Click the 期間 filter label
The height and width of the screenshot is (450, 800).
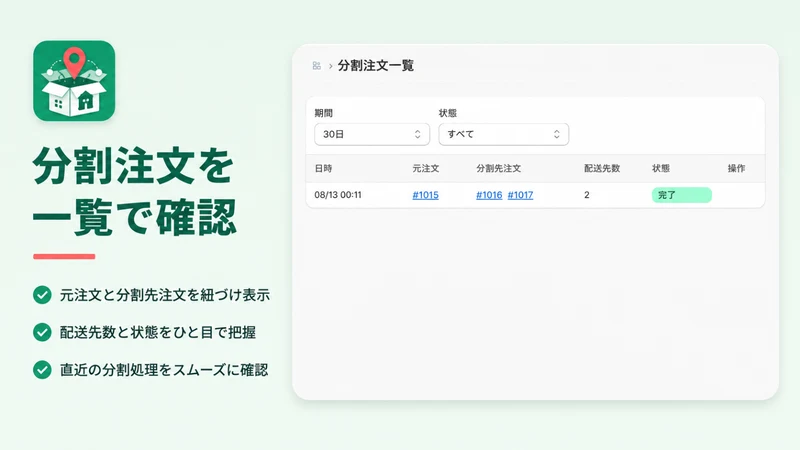pyautogui.click(x=323, y=113)
